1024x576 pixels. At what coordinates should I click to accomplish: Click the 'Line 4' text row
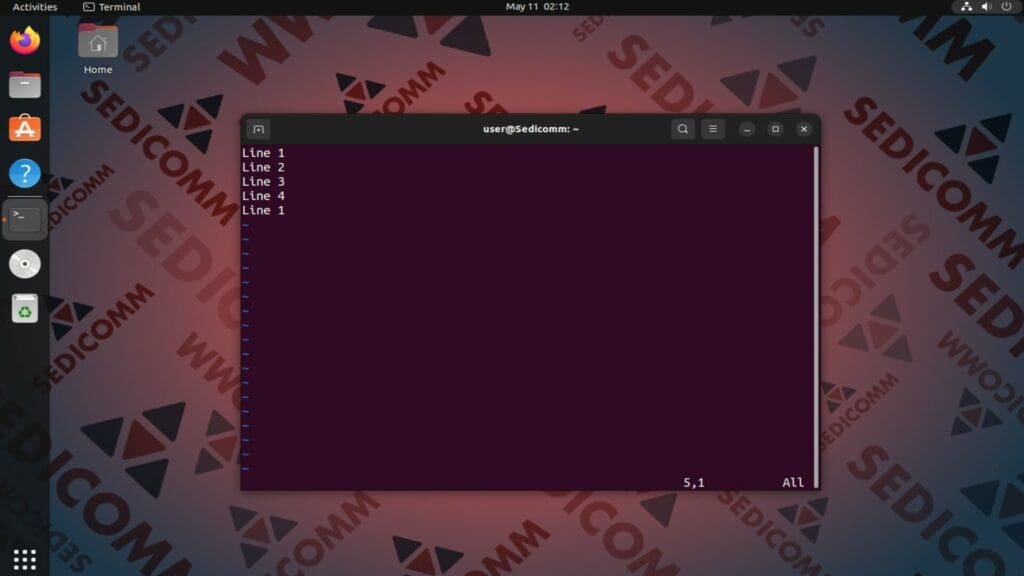pos(263,196)
